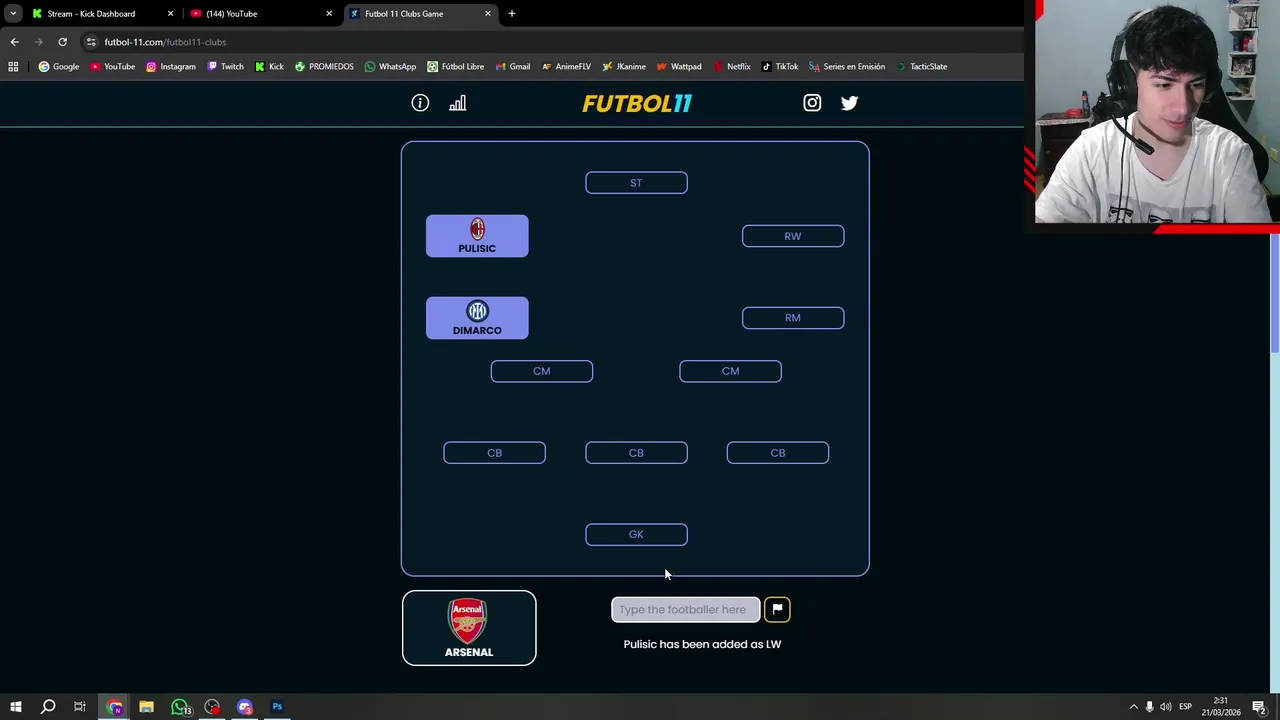
Task: Open File Explorer from taskbar
Action: [146, 707]
